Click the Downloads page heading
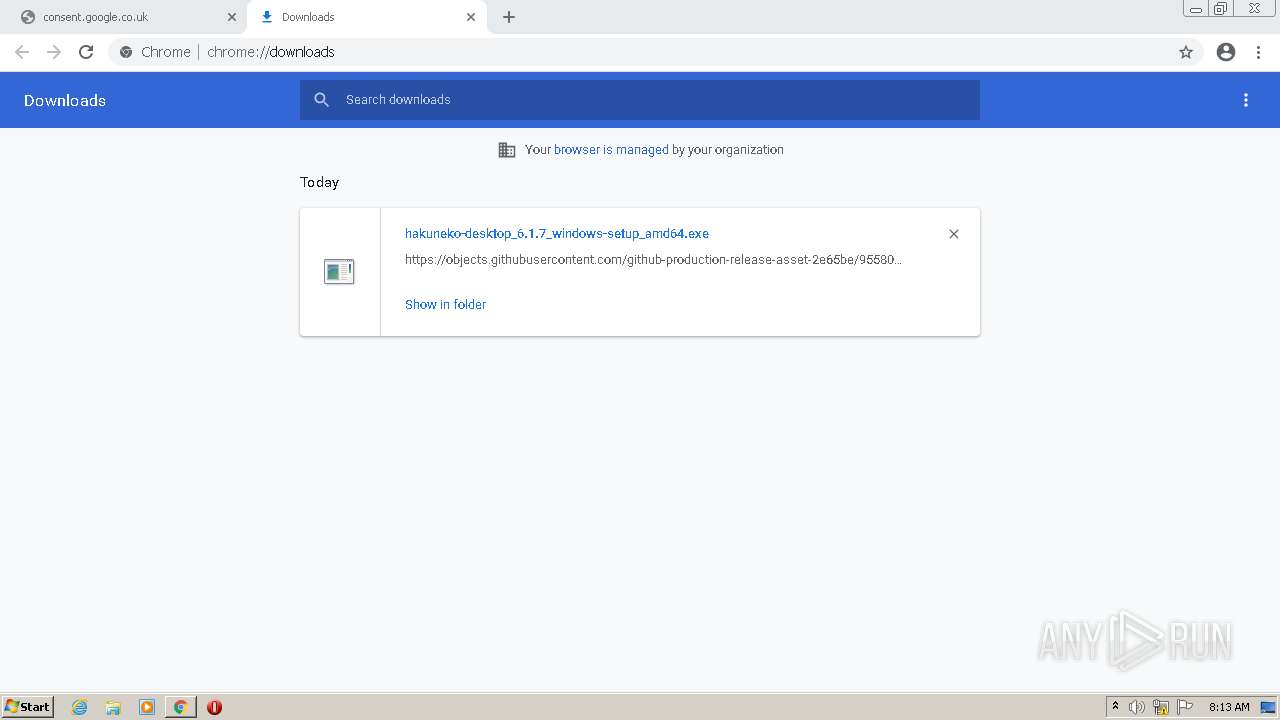The height and width of the screenshot is (720, 1280). point(65,101)
